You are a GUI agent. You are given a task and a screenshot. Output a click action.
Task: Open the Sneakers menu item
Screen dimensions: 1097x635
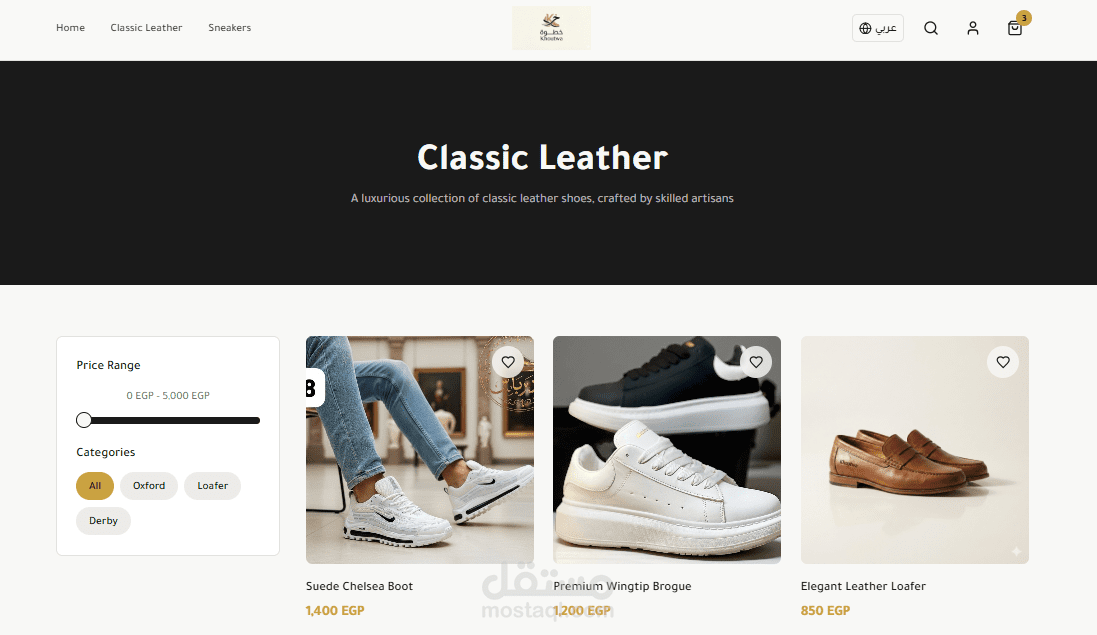pyautogui.click(x=229, y=28)
